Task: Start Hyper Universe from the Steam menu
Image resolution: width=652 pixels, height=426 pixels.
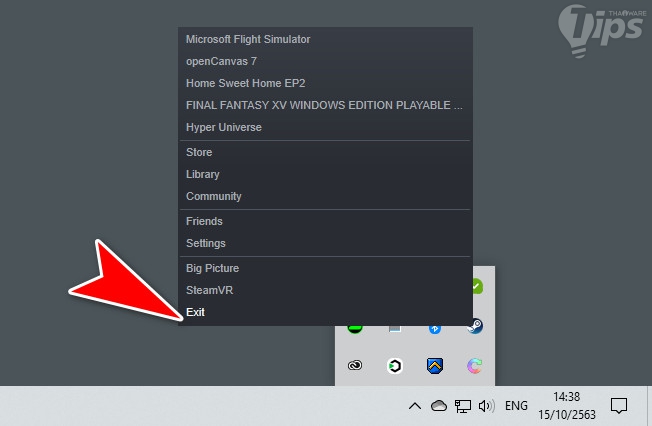Action: click(x=325, y=127)
